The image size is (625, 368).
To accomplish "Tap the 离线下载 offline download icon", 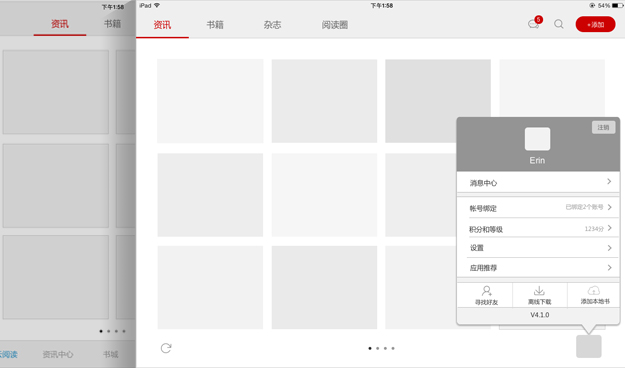I will (x=539, y=291).
